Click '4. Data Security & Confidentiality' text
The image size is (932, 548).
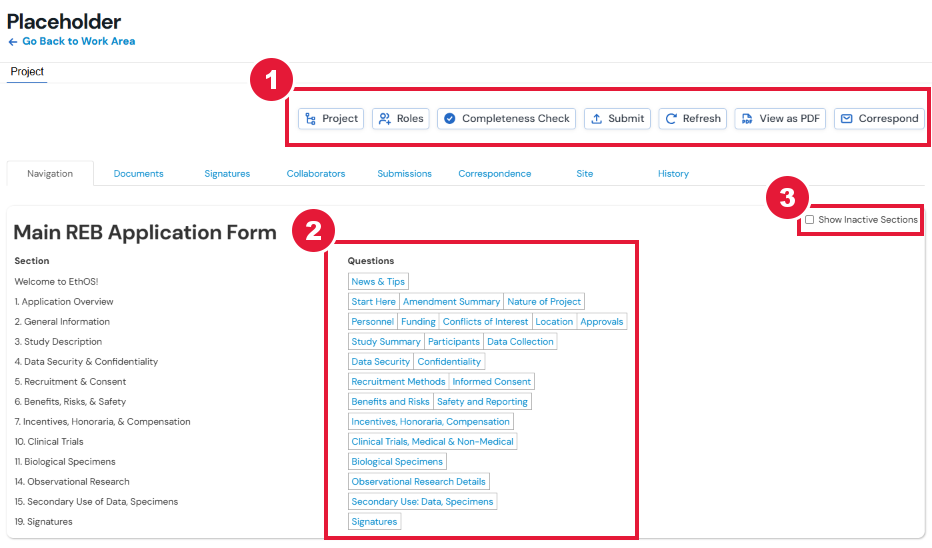pos(86,362)
